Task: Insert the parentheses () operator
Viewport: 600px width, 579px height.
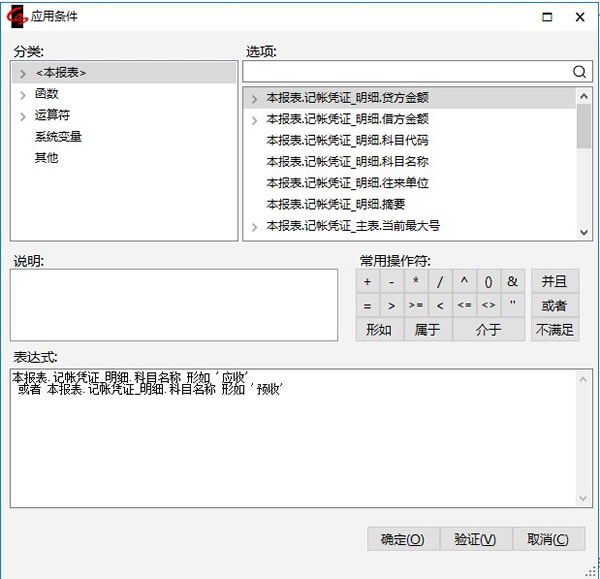Action: (488, 282)
